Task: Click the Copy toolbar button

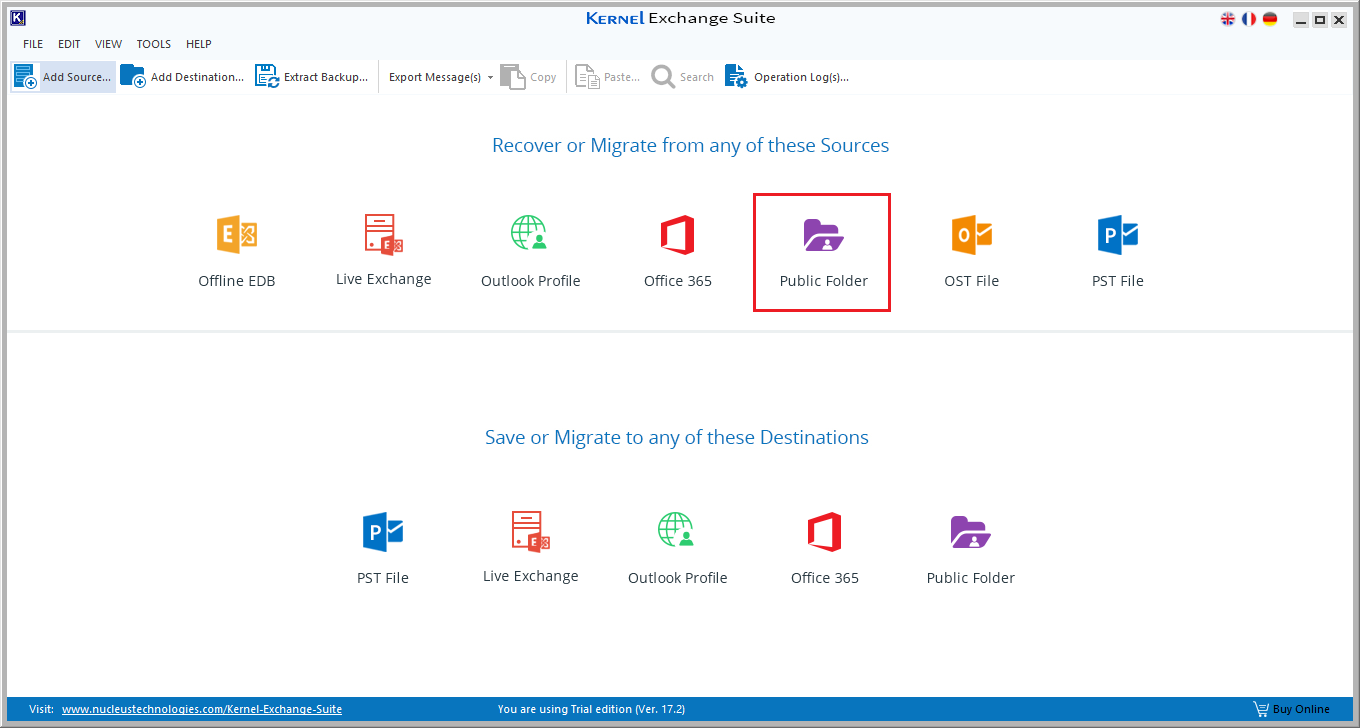Action: coord(529,77)
